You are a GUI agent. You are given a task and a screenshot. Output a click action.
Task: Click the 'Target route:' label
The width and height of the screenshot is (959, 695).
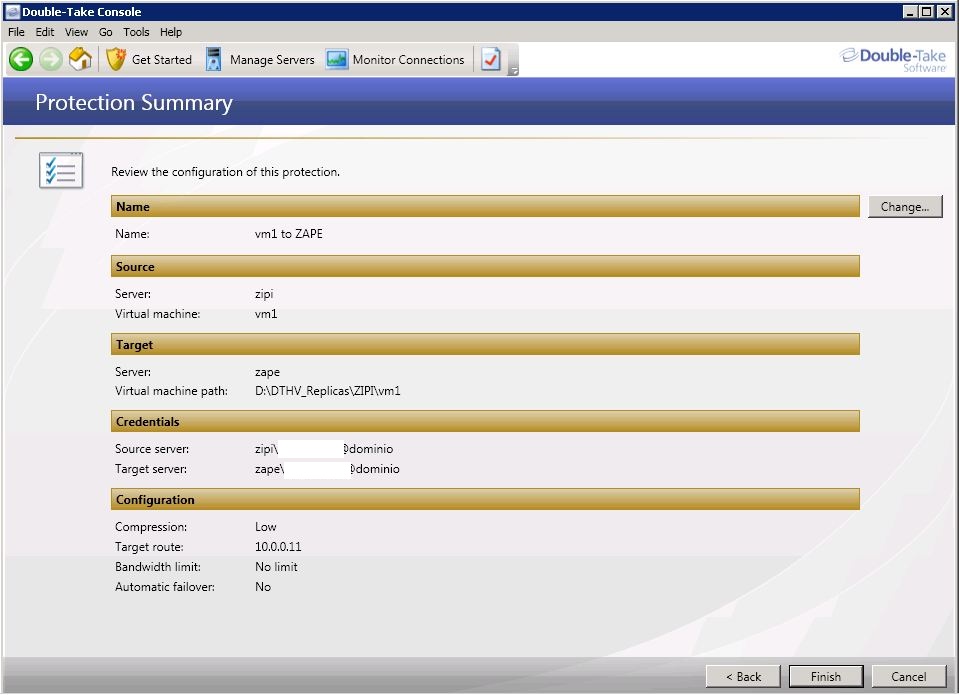tap(149, 547)
